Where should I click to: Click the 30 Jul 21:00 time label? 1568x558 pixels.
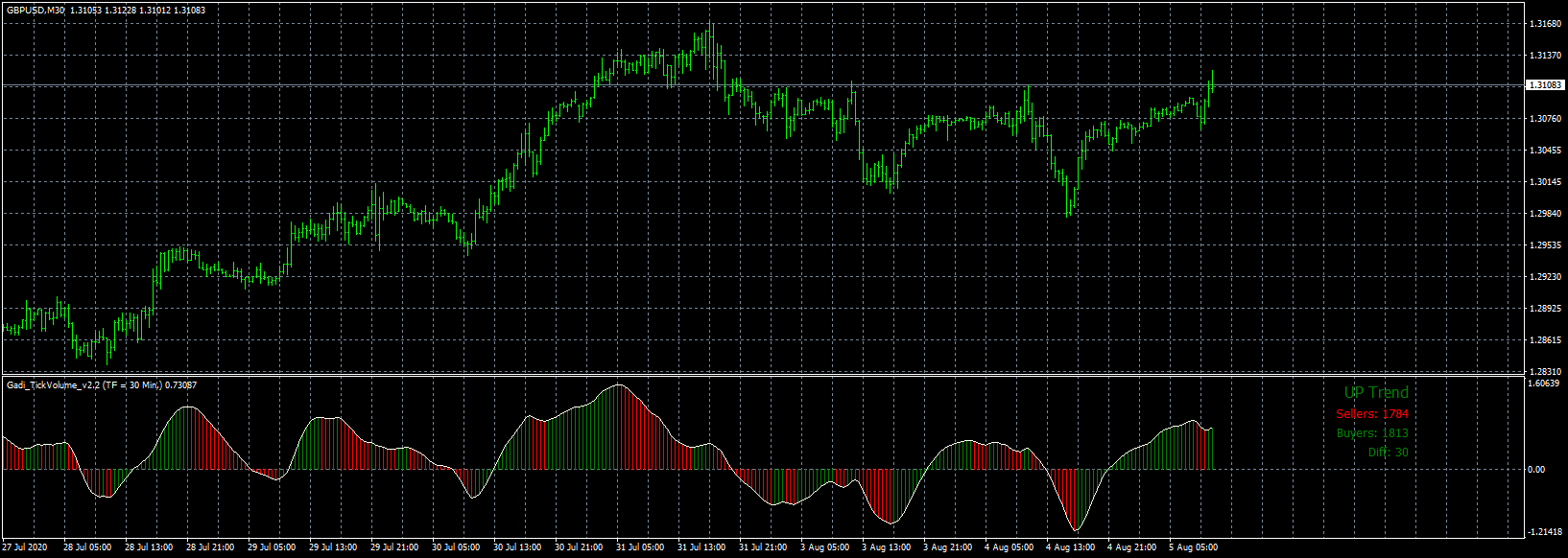point(579,547)
